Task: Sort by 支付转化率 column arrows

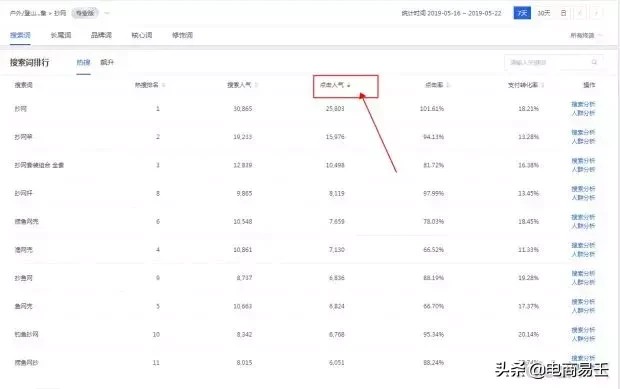Action: coord(542,85)
